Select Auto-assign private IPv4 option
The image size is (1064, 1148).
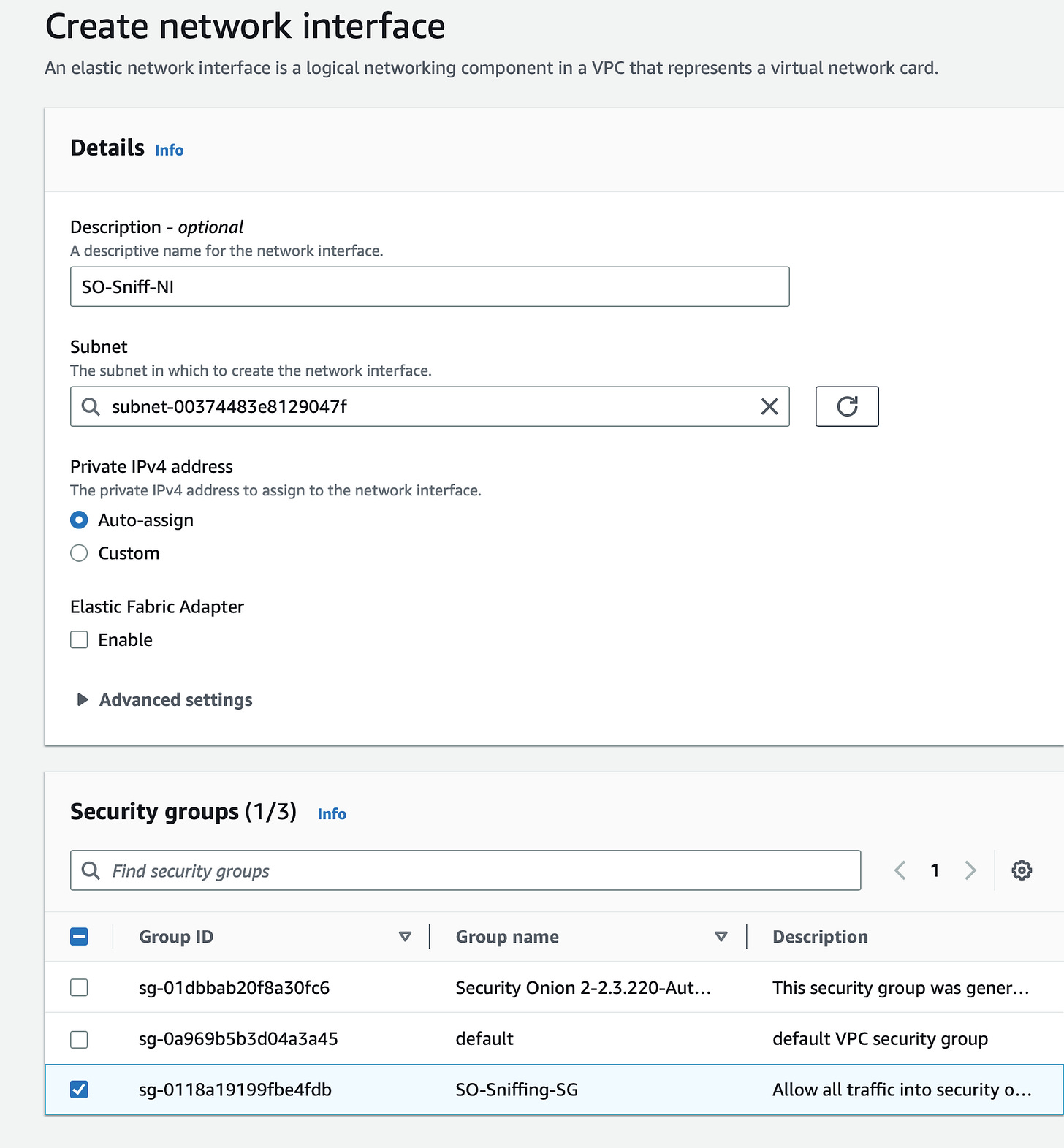pos(79,520)
